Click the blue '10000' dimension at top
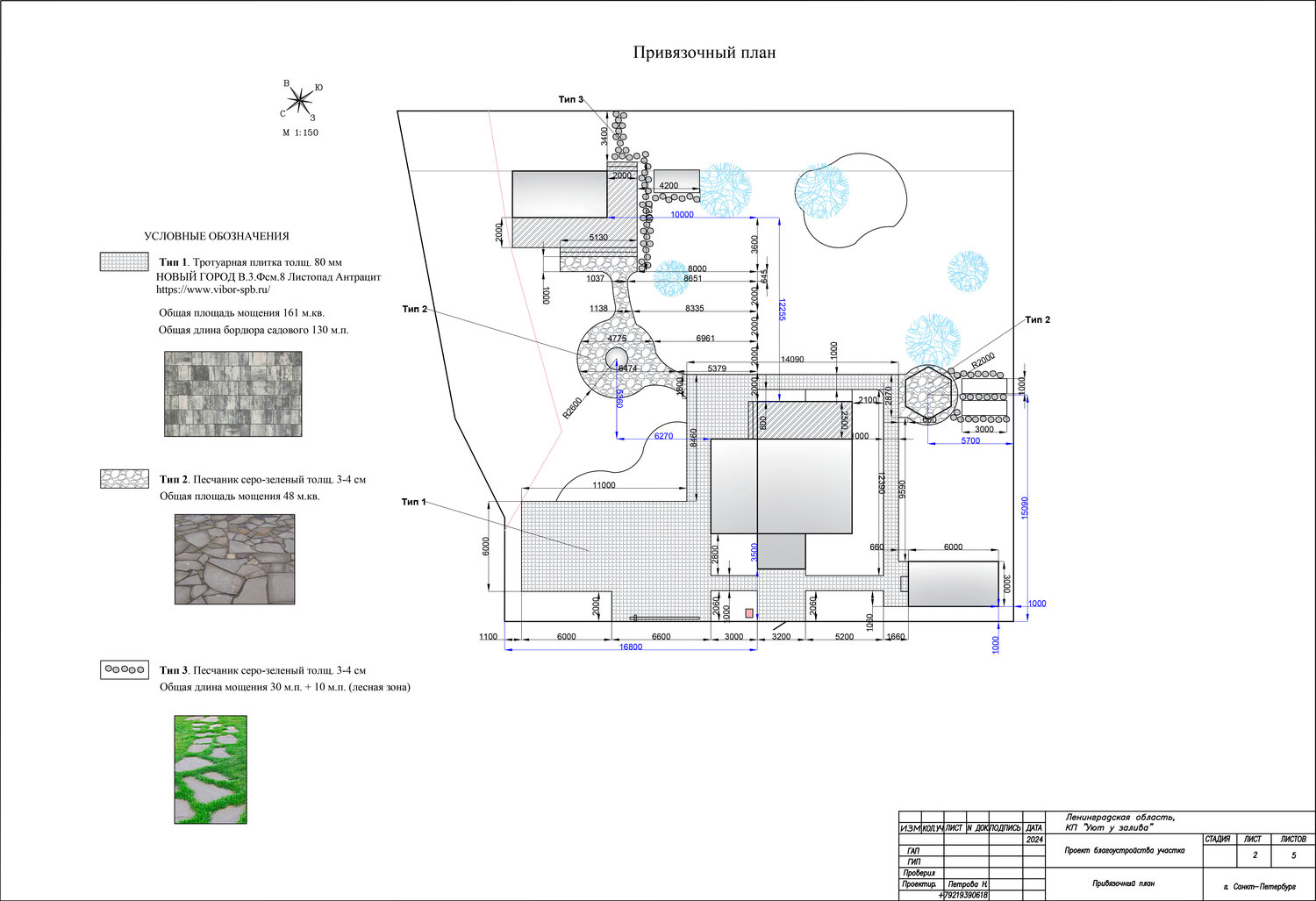 coord(682,214)
